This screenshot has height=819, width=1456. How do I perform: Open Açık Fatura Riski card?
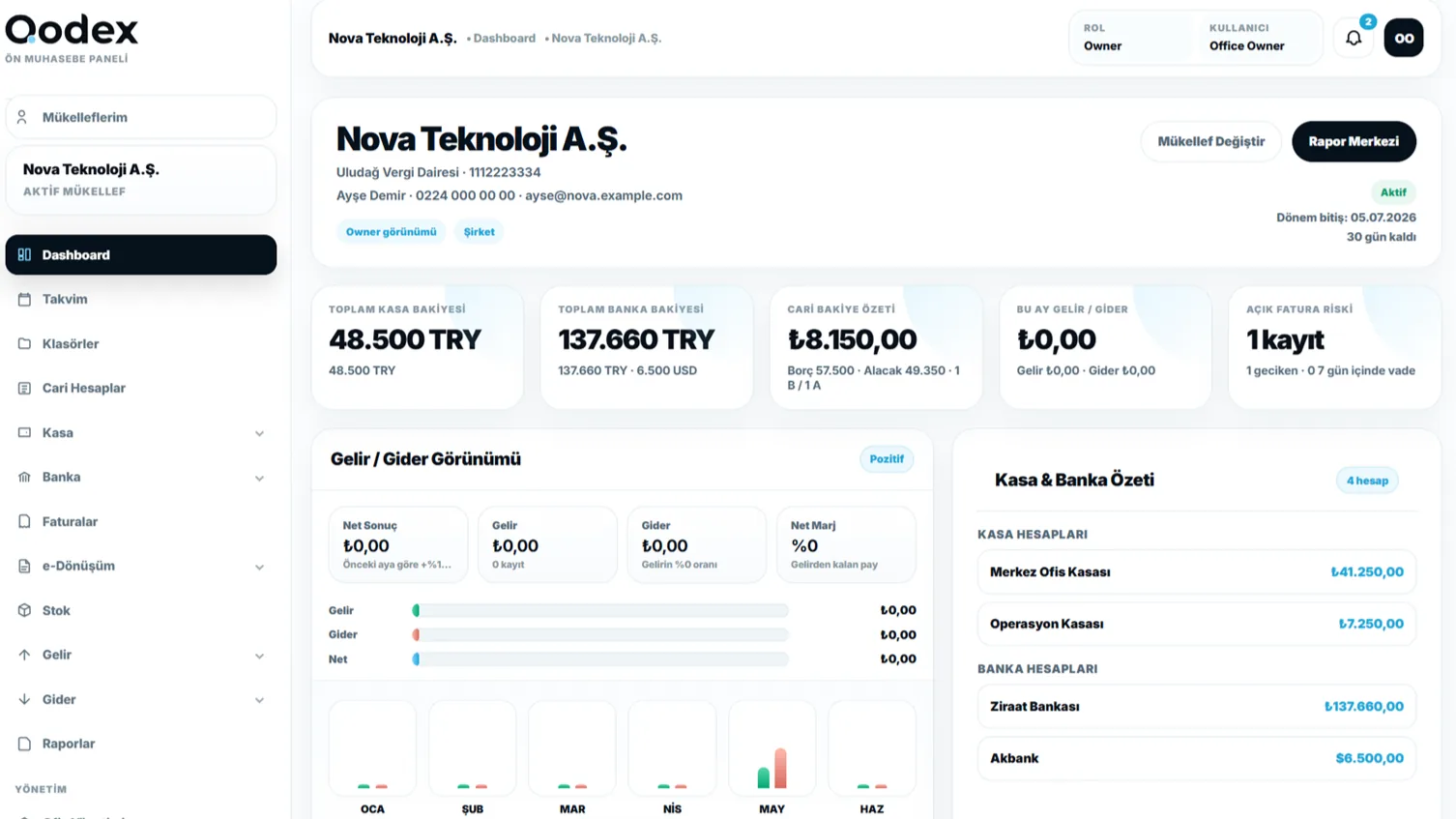pyautogui.click(x=1334, y=347)
